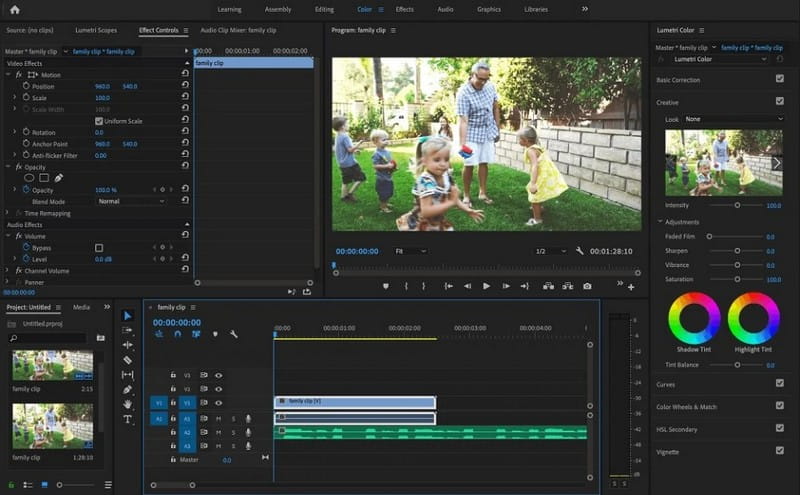Choose the Hand tool
This screenshot has width=800, height=495.
(x=127, y=404)
